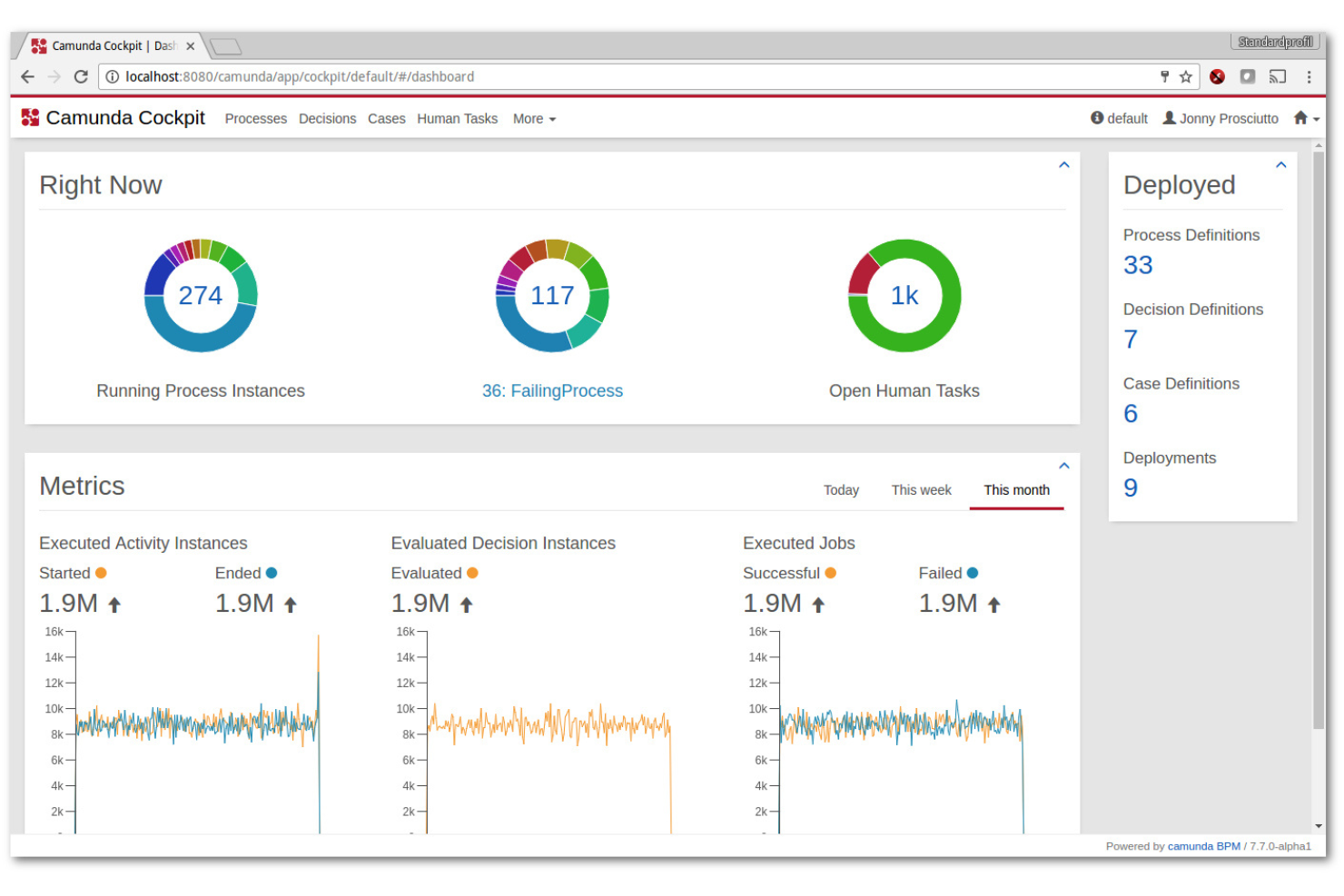Click the Evaluated trend arrow
The image size is (1344, 896).
tap(467, 605)
